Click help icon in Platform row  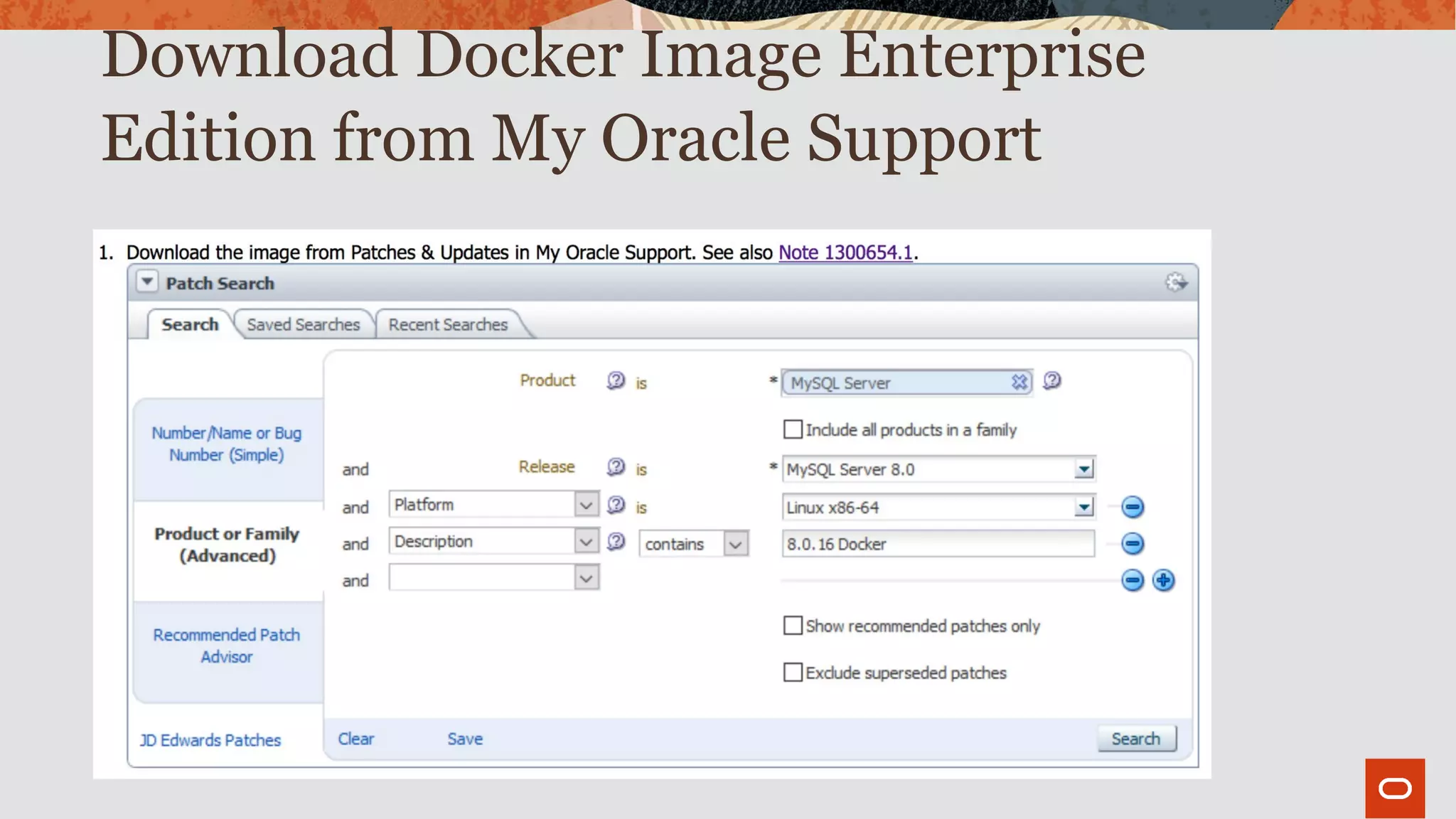point(616,505)
